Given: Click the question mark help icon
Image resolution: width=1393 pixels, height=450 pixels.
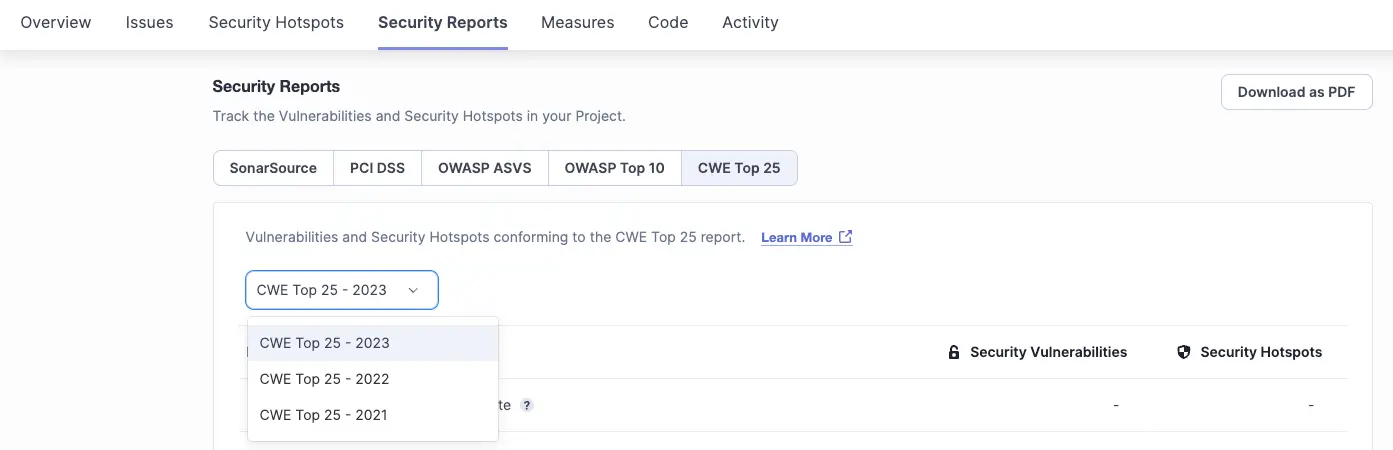Looking at the screenshot, I should (x=527, y=406).
